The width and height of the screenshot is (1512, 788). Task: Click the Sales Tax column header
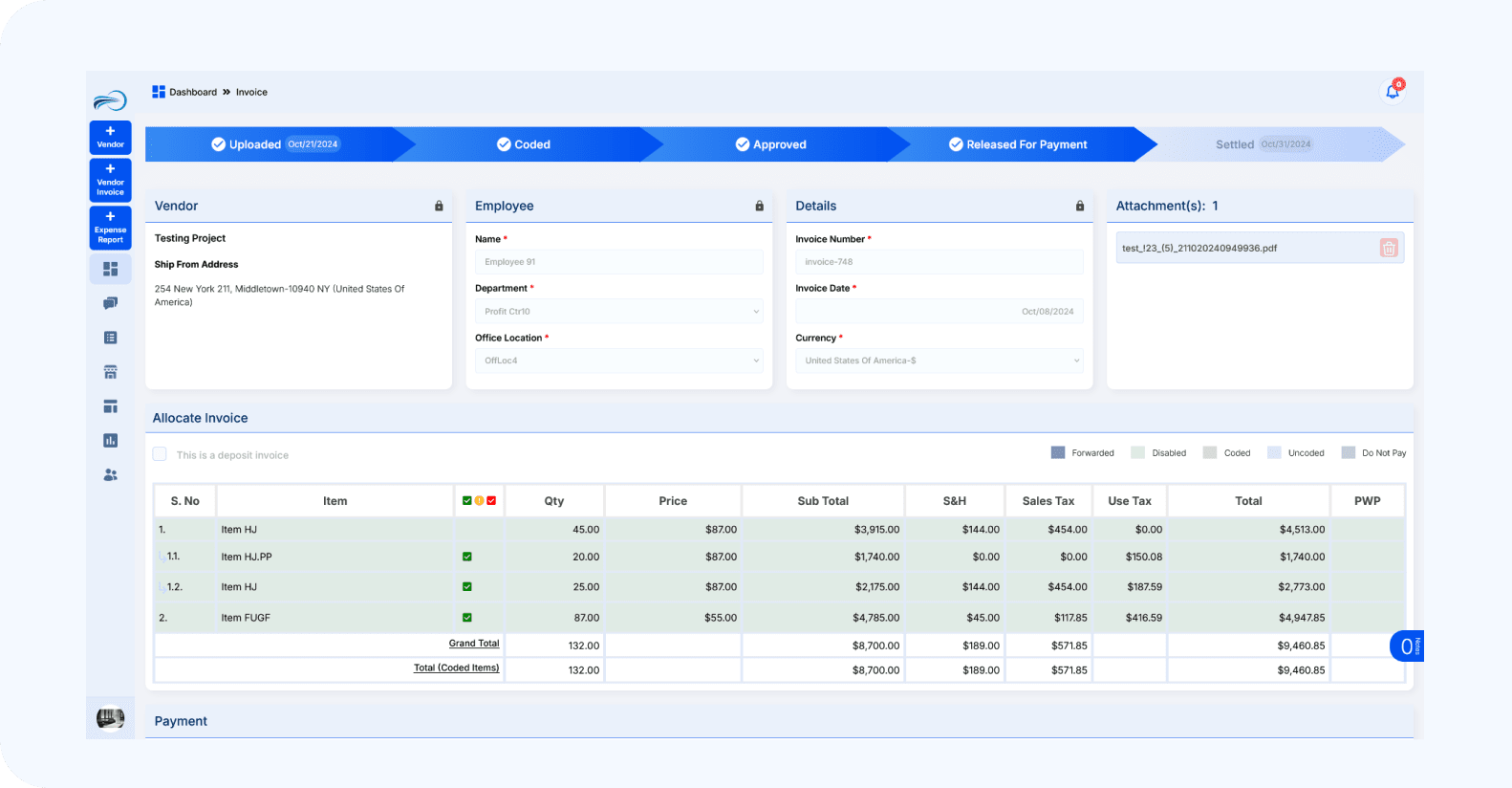[x=1048, y=501]
